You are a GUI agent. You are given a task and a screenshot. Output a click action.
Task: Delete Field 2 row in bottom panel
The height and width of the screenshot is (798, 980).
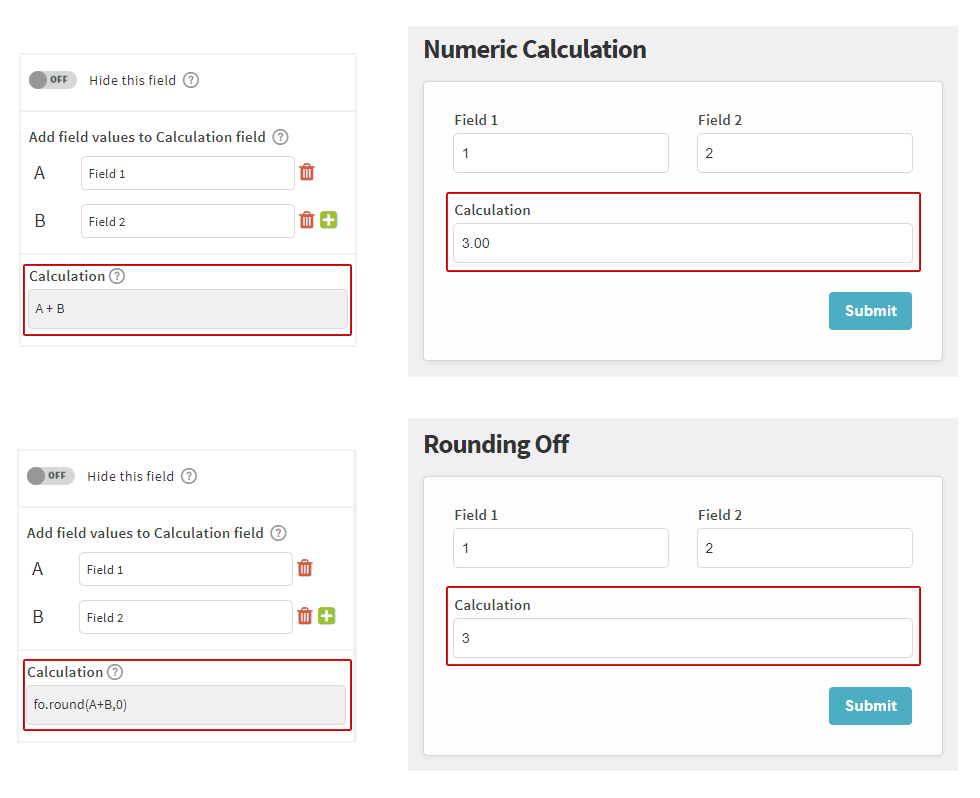pos(304,616)
